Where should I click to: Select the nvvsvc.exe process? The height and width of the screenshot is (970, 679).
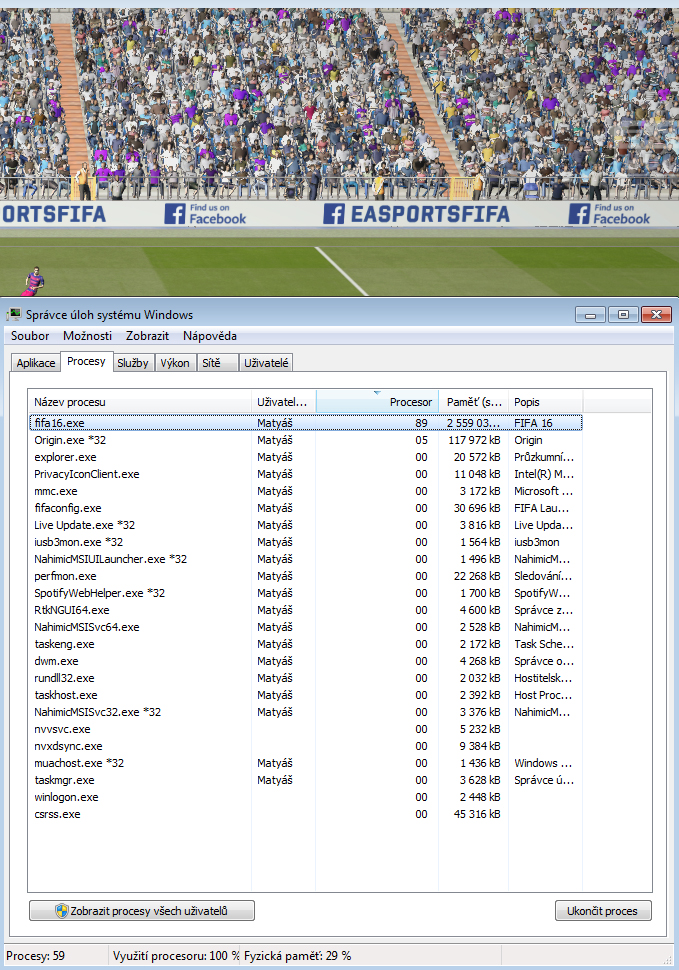pos(305,729)
